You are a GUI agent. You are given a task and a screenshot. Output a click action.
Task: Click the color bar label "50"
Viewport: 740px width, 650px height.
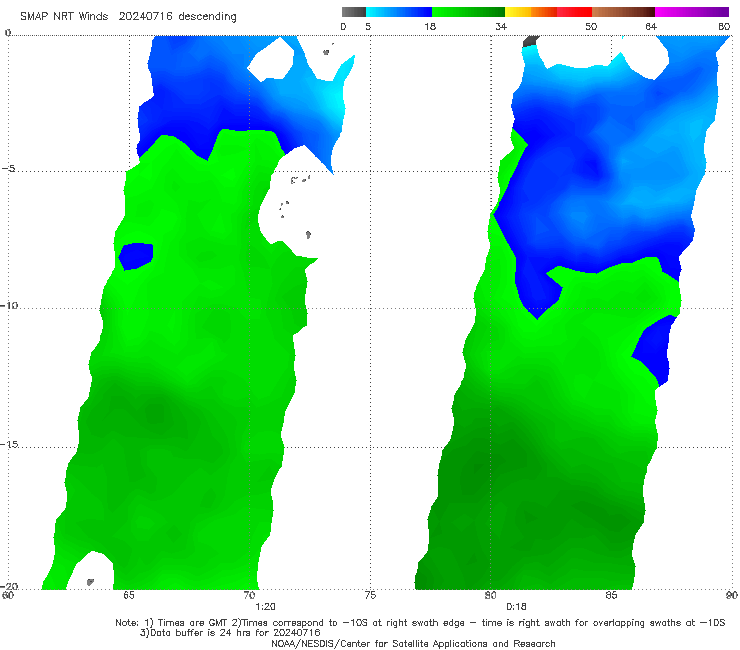(x=591, y=27)
